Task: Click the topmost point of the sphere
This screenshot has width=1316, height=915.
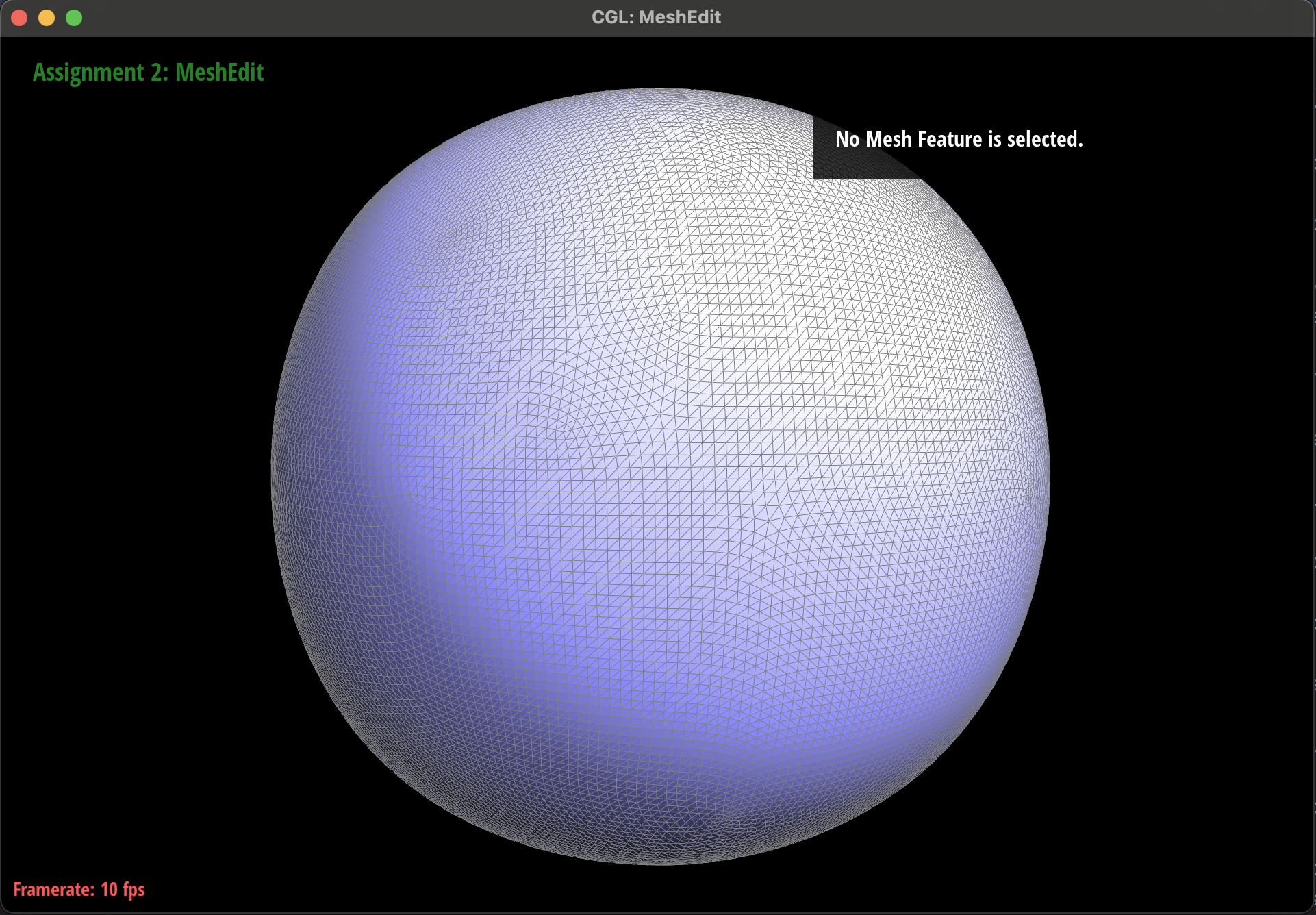Action: tap(661, 90)
